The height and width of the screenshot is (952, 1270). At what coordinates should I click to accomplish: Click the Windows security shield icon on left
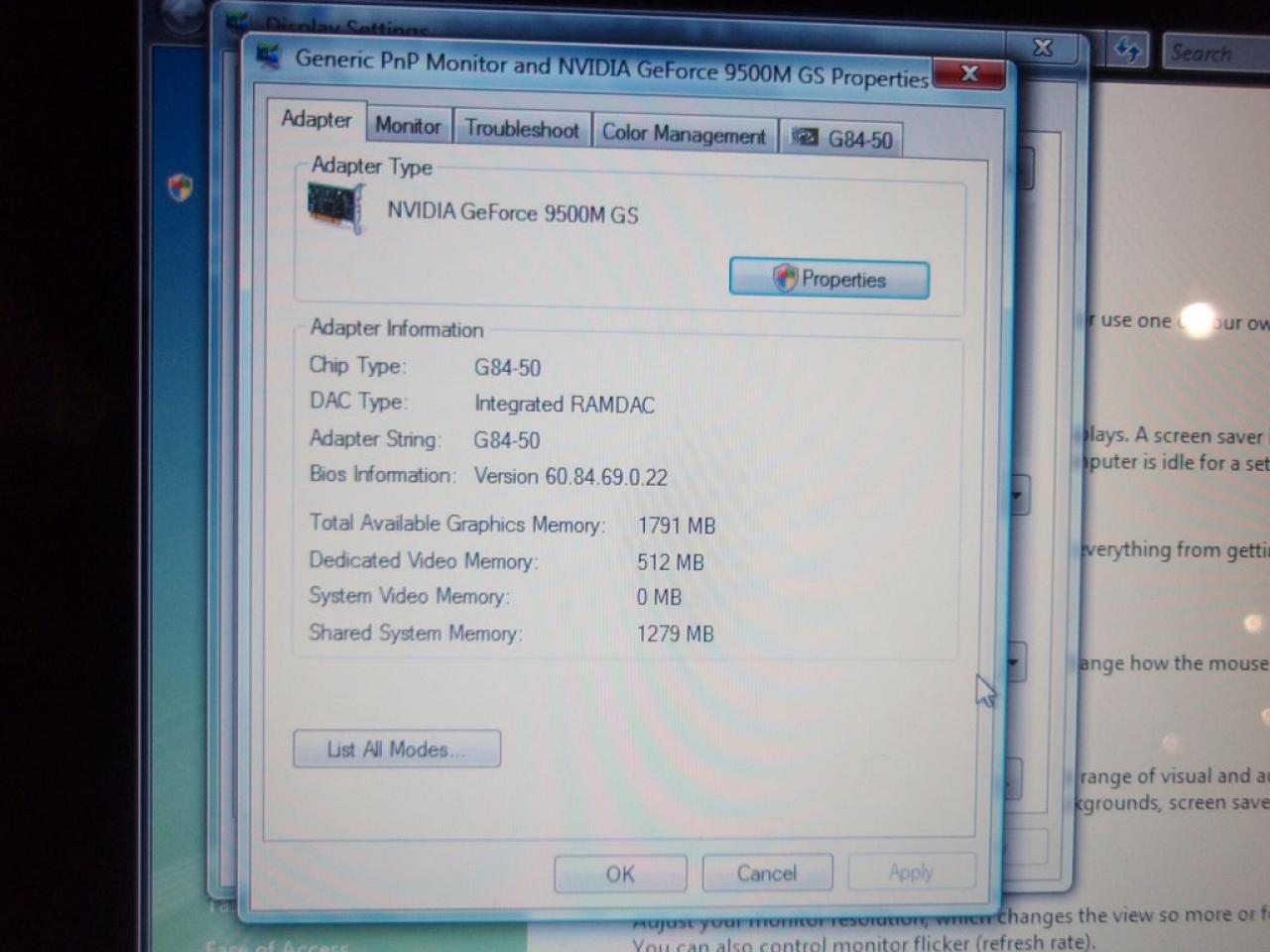coord(180,186)
